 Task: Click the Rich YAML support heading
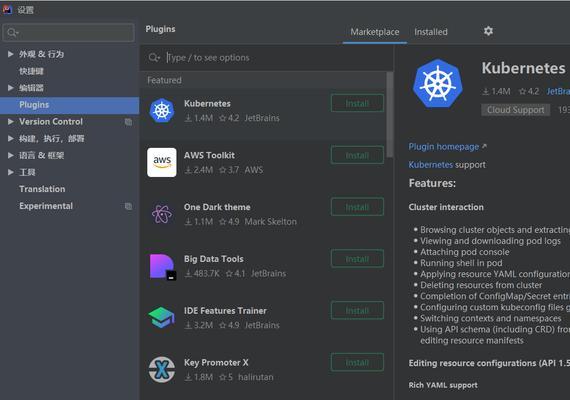point(443,385)
